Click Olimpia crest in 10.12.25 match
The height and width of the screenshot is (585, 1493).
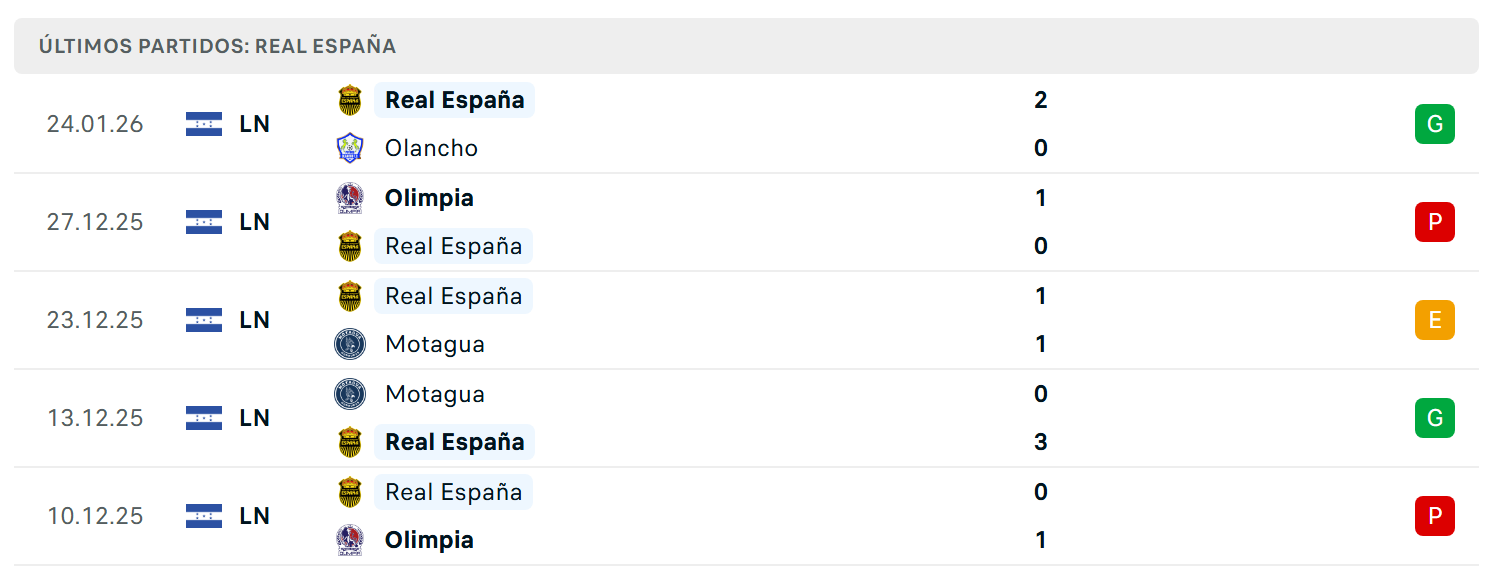coord(349,540)
